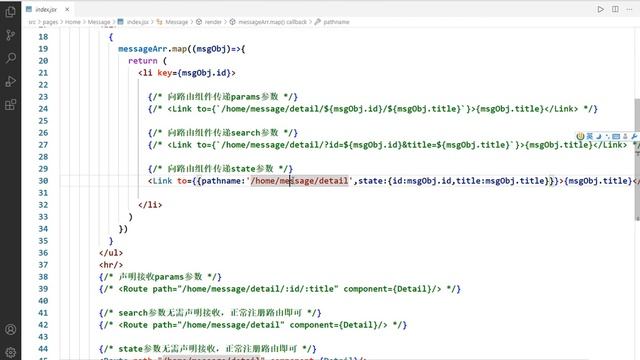Viewport: 640px width, 360px height.
Task: Open the Message class breadcrumb dropdown
Action: [x=173, y=22]
